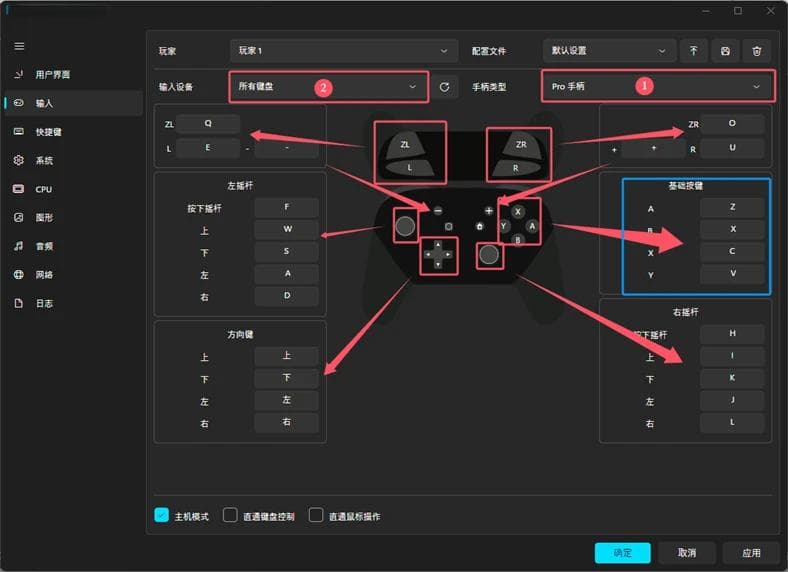Click the left stick on controller image
Screen dimensions: 788x572
click(x=405, y=226)
